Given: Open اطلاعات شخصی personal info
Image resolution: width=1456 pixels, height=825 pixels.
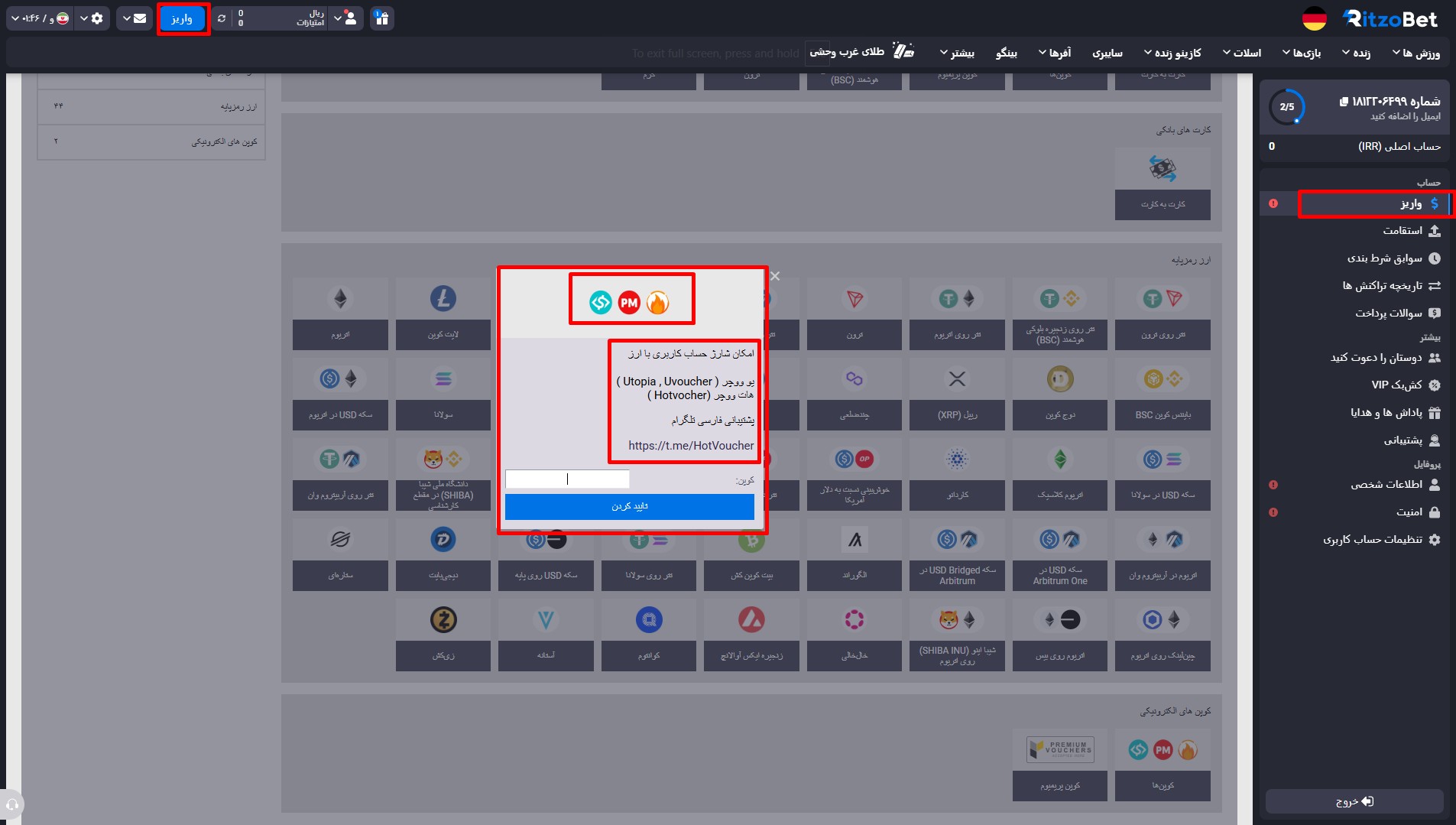Looking at the screenshot, I should [1355, 485].
